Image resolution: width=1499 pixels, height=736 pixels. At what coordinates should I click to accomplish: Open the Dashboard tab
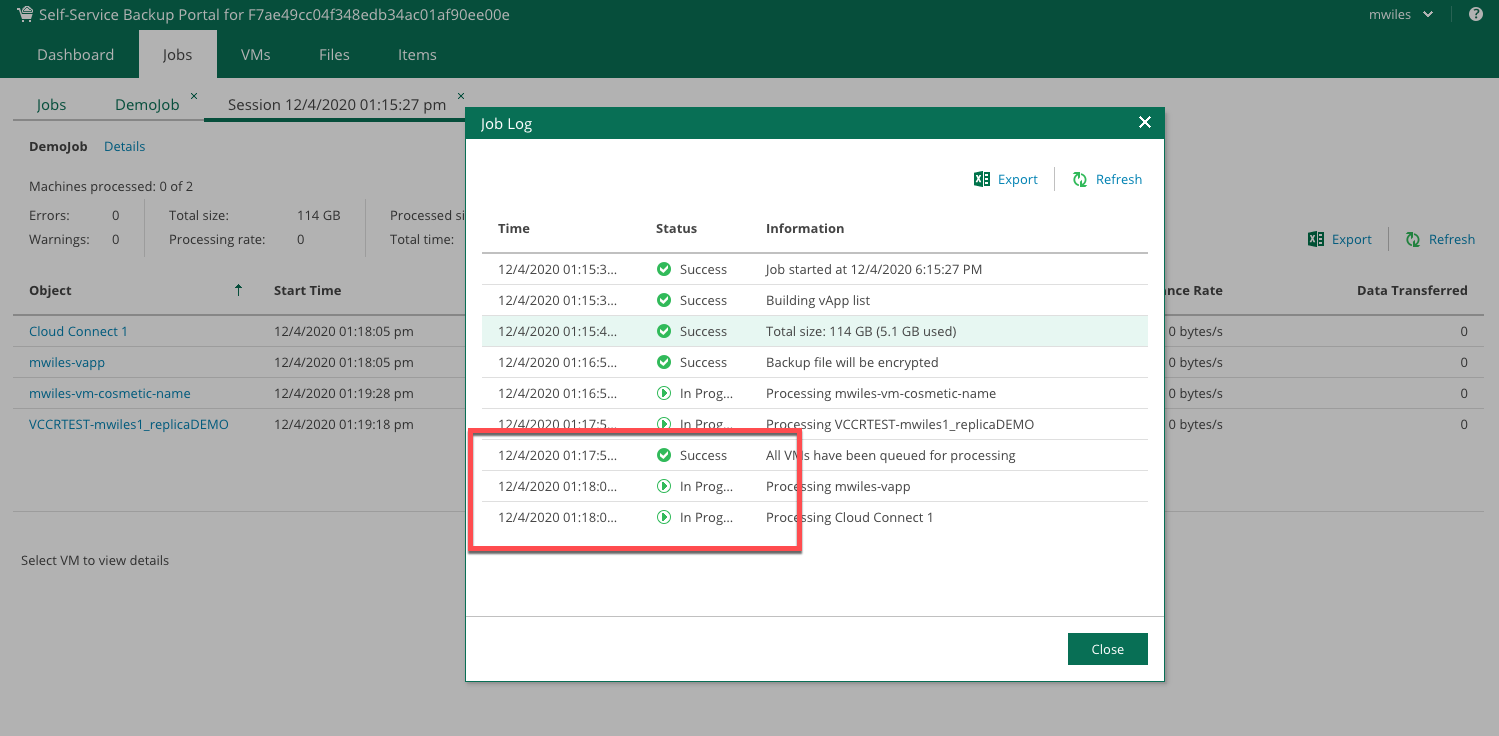tap(75, 55)
